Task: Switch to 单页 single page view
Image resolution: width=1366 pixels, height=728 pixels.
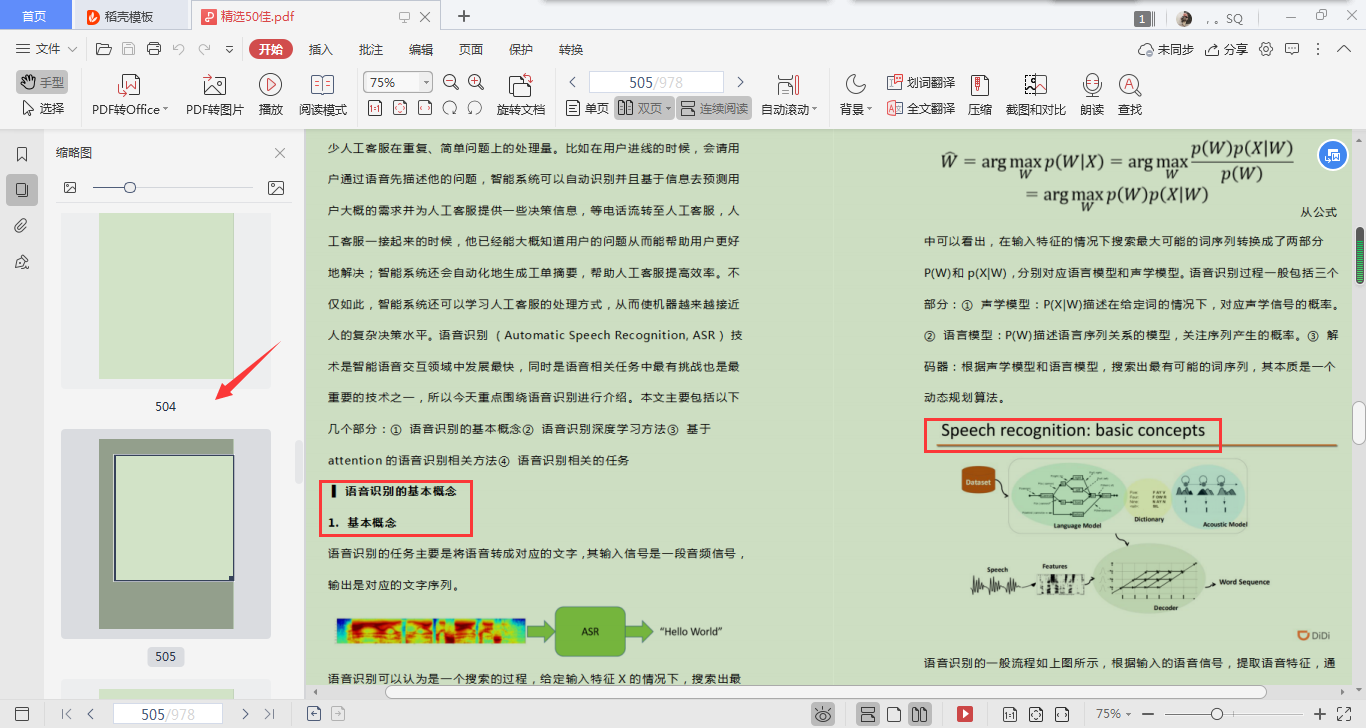Action: click(x=587, y=108)
